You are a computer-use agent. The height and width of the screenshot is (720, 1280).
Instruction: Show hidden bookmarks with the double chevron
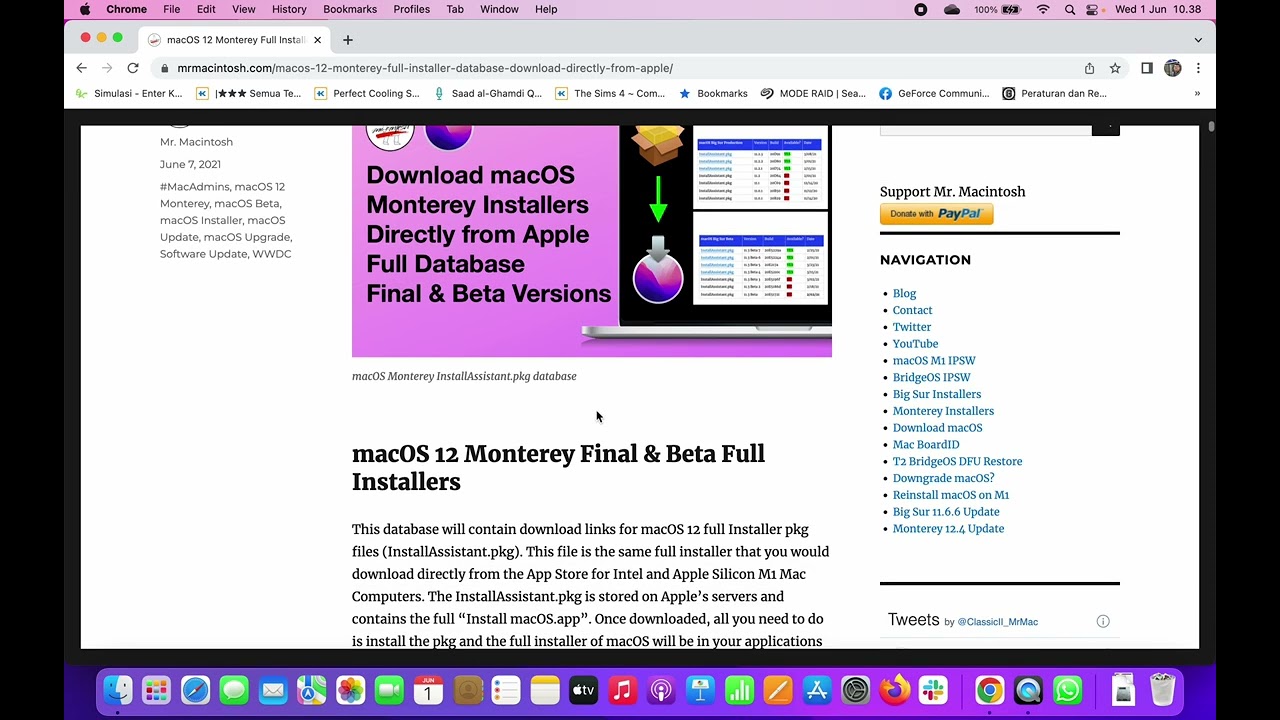tap(1197, 94)
